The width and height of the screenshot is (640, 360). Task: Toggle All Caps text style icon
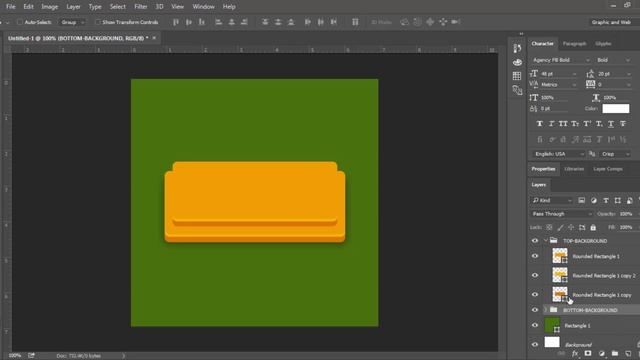pyautogui.click(x=563, y=124)
